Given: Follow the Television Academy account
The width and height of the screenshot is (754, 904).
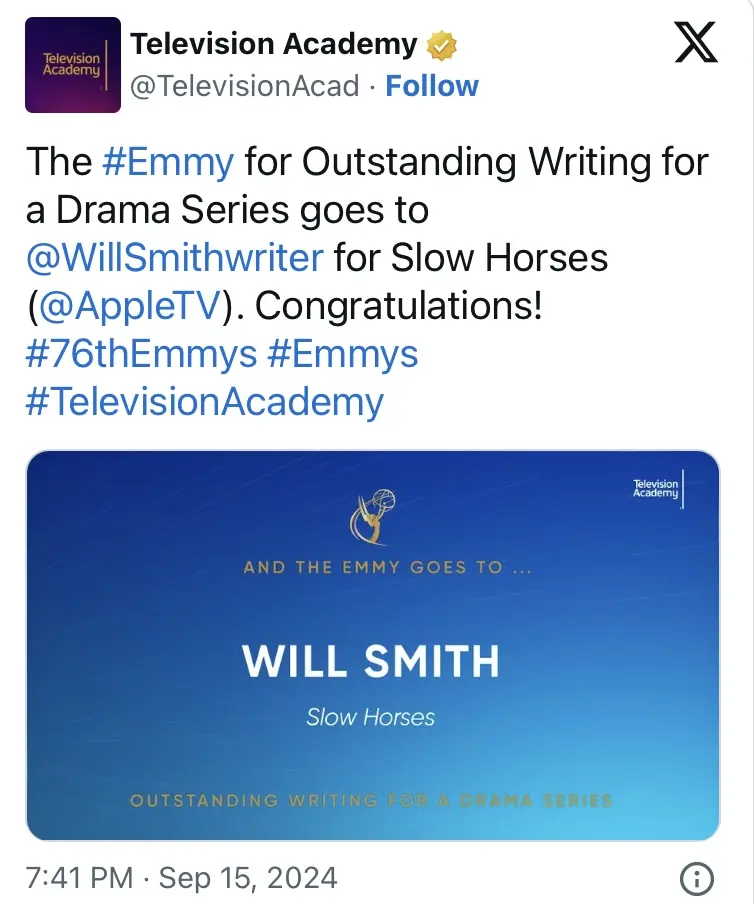Looking at the screenshot, I should [432, 86].
